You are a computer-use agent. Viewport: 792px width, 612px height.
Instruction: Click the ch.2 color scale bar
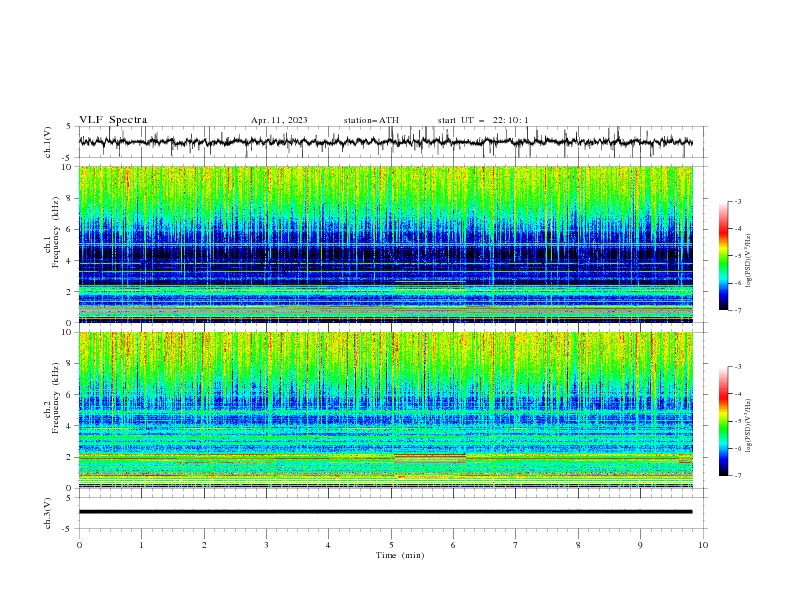coord(723,421)
